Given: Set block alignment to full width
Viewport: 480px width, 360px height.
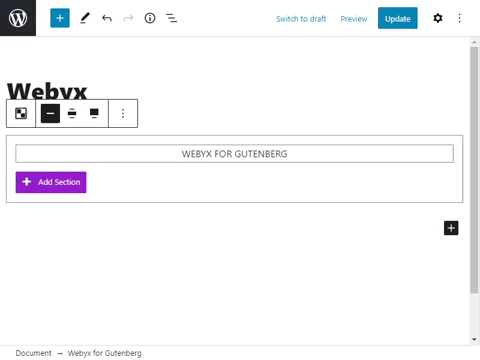Looking at the screenshot, I should click(94, 113).
